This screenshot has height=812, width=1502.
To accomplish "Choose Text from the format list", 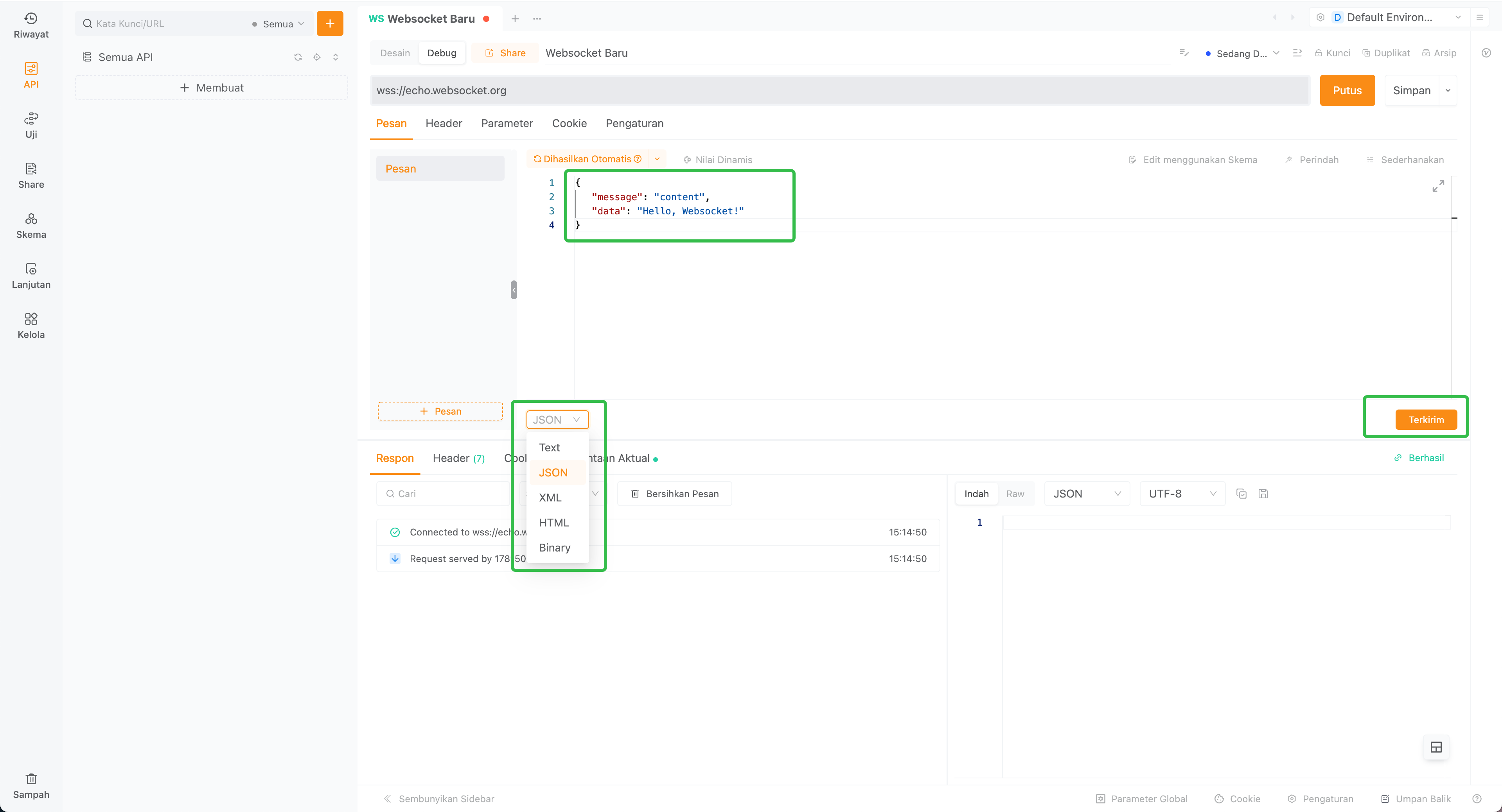I will pyautogui.click(x=557, y=448).
